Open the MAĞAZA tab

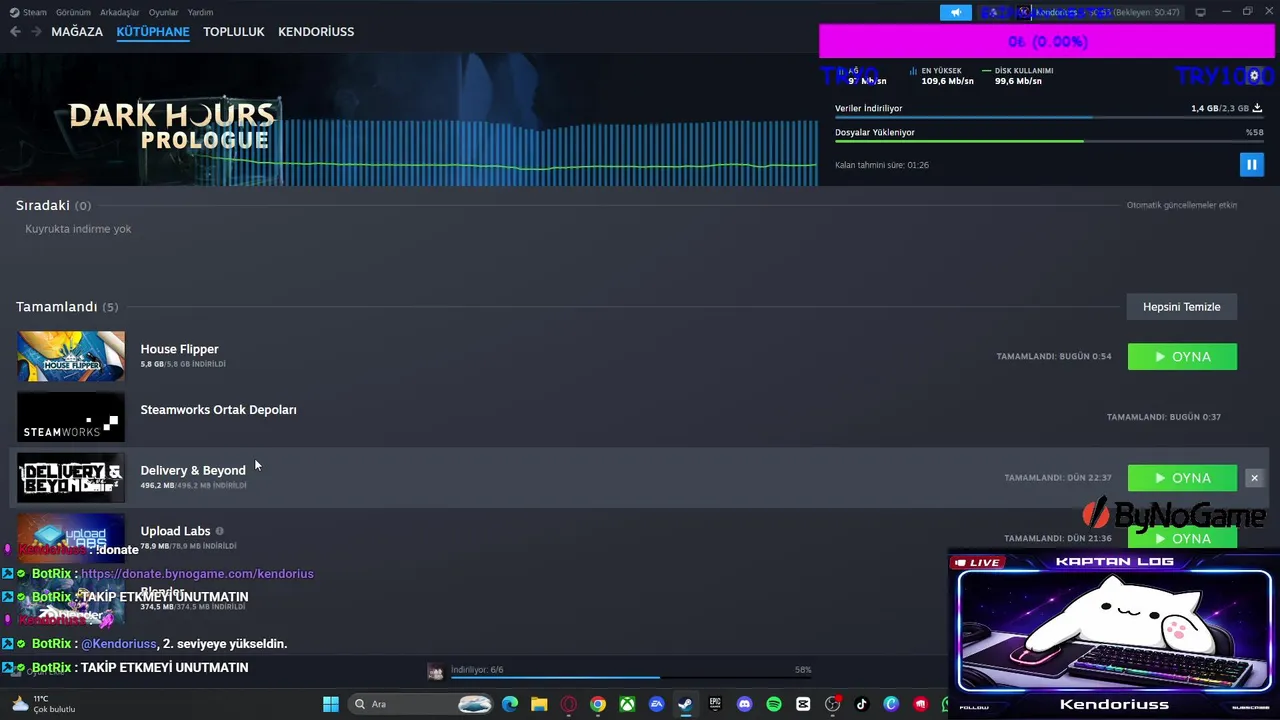77,32
